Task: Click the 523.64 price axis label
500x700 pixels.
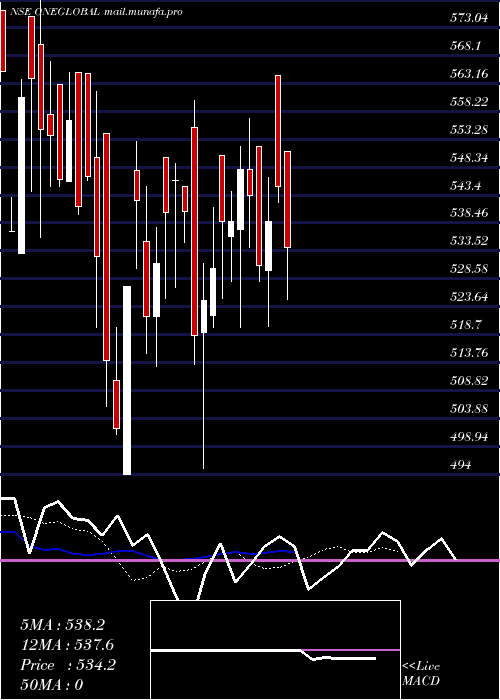Action: pyautogui.click(x=469, y=297)
